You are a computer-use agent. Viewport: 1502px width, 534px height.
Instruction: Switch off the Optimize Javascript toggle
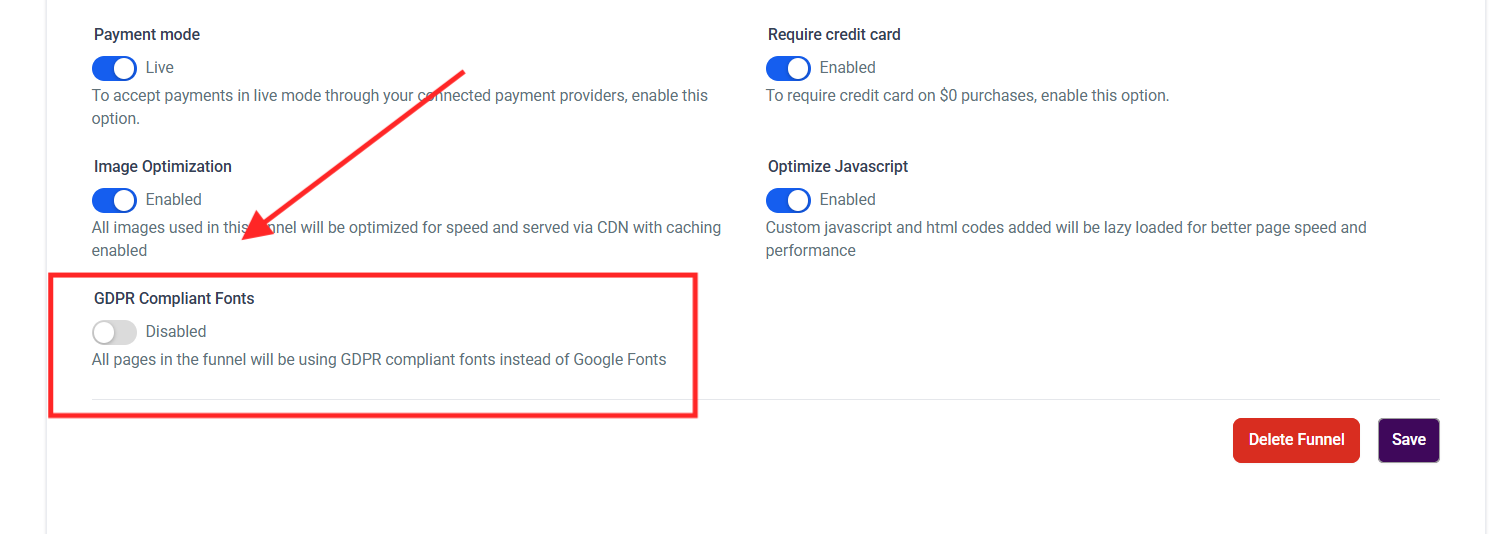click(x=788, y=200)
